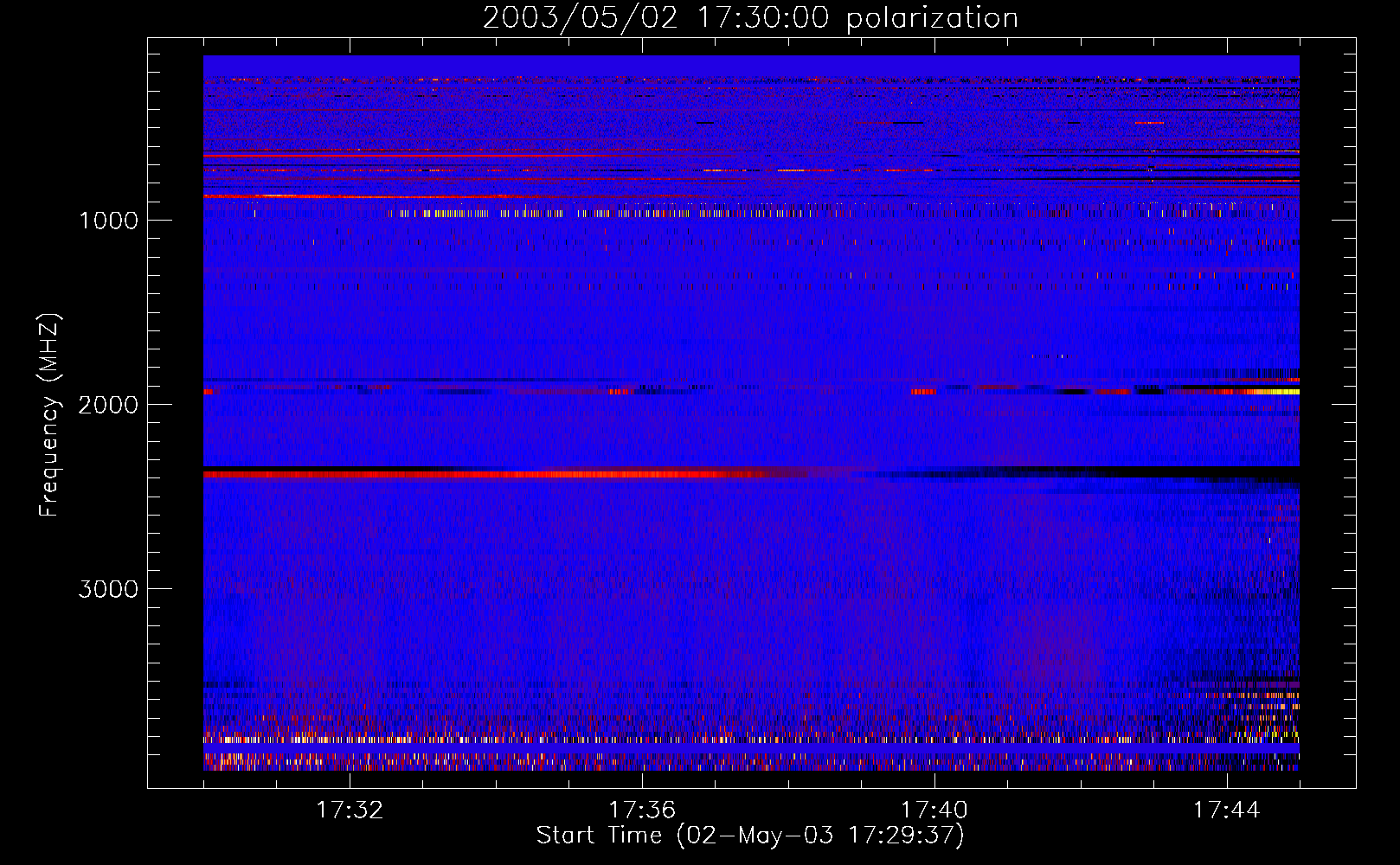The width and height of the screenshot is (1400, 865).
Task: Select the "17:32" time tick label
Action: [350, 811]
